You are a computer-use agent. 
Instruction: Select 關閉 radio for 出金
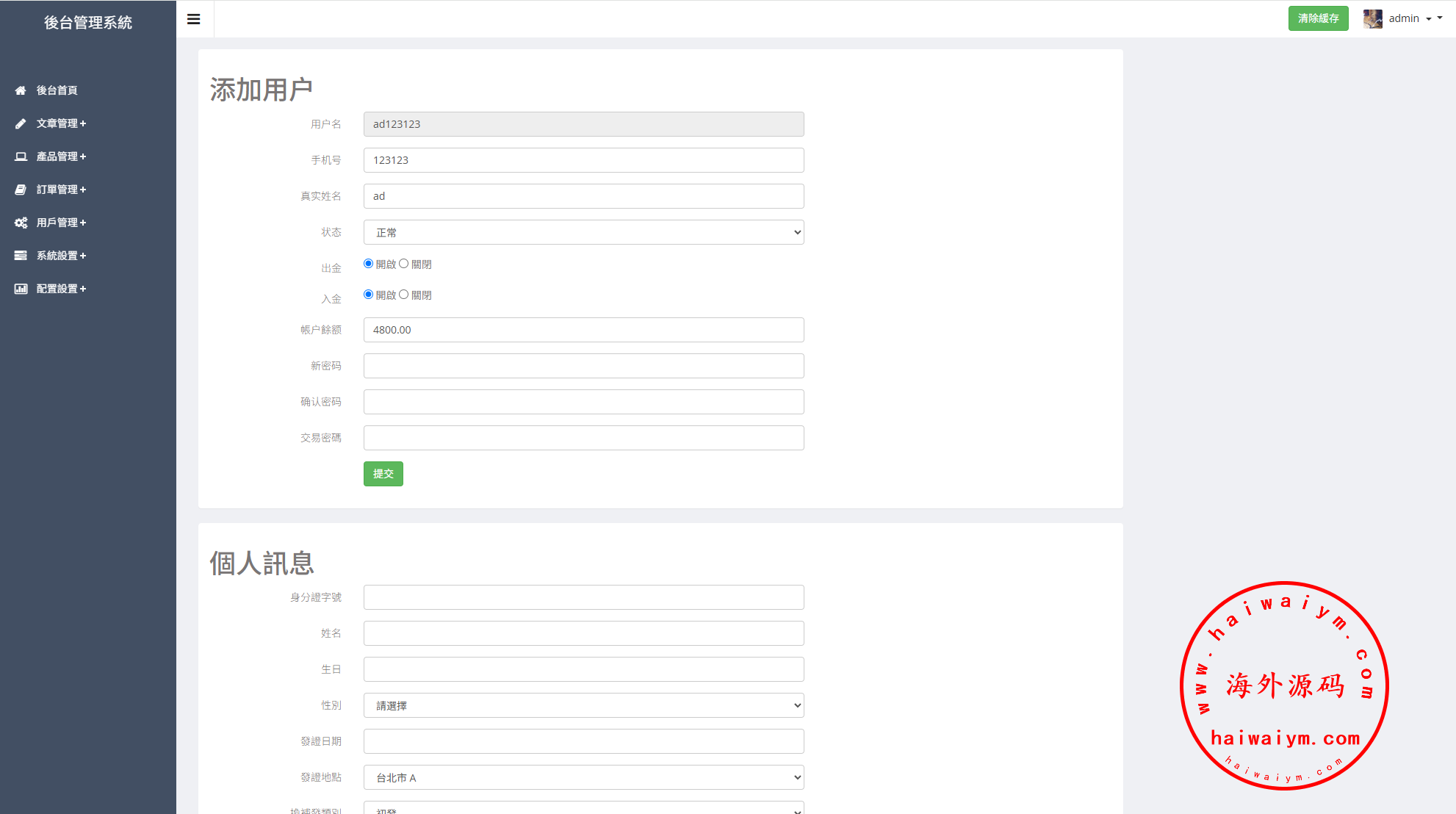click(x=403, y=264)
